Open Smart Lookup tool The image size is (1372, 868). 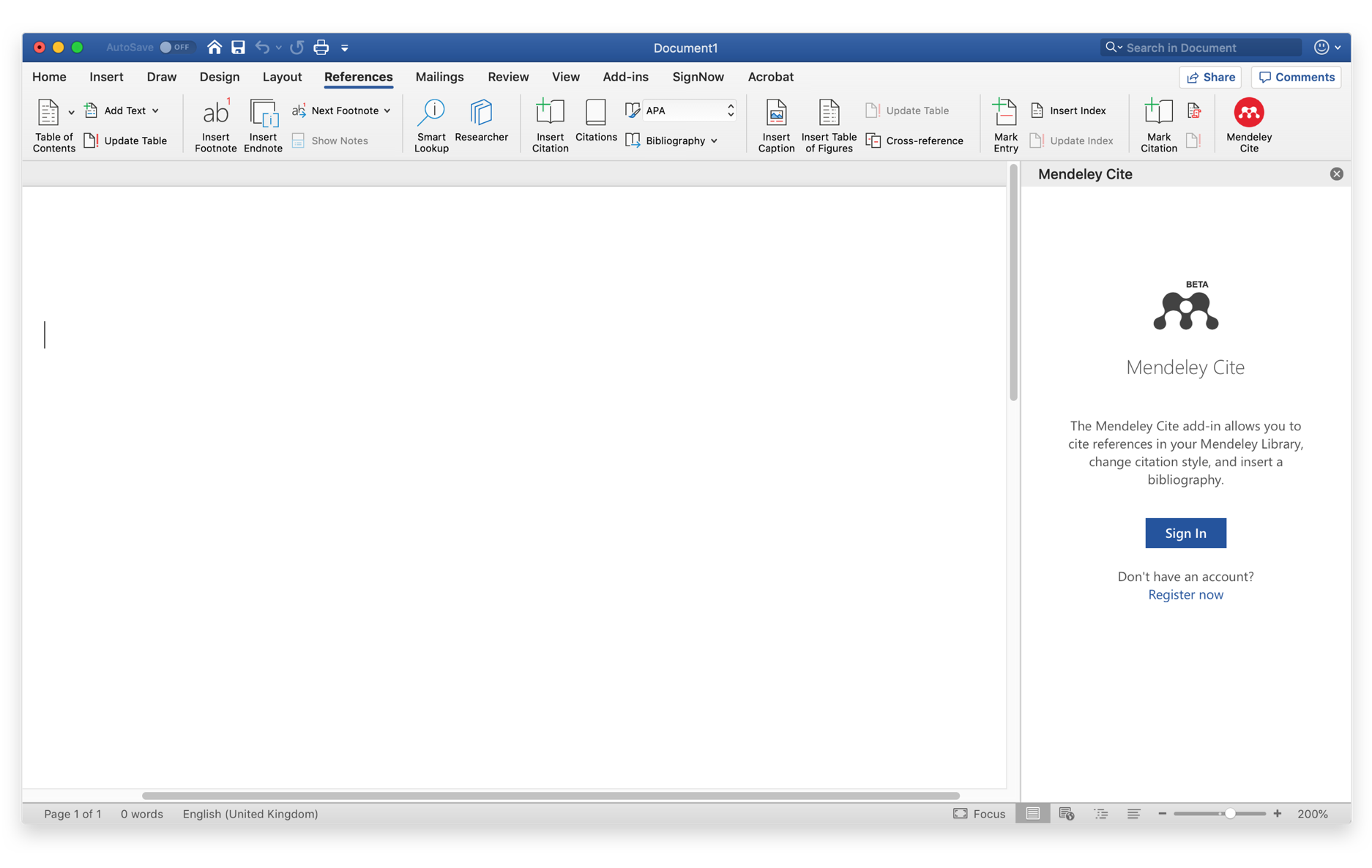(431, 113)
